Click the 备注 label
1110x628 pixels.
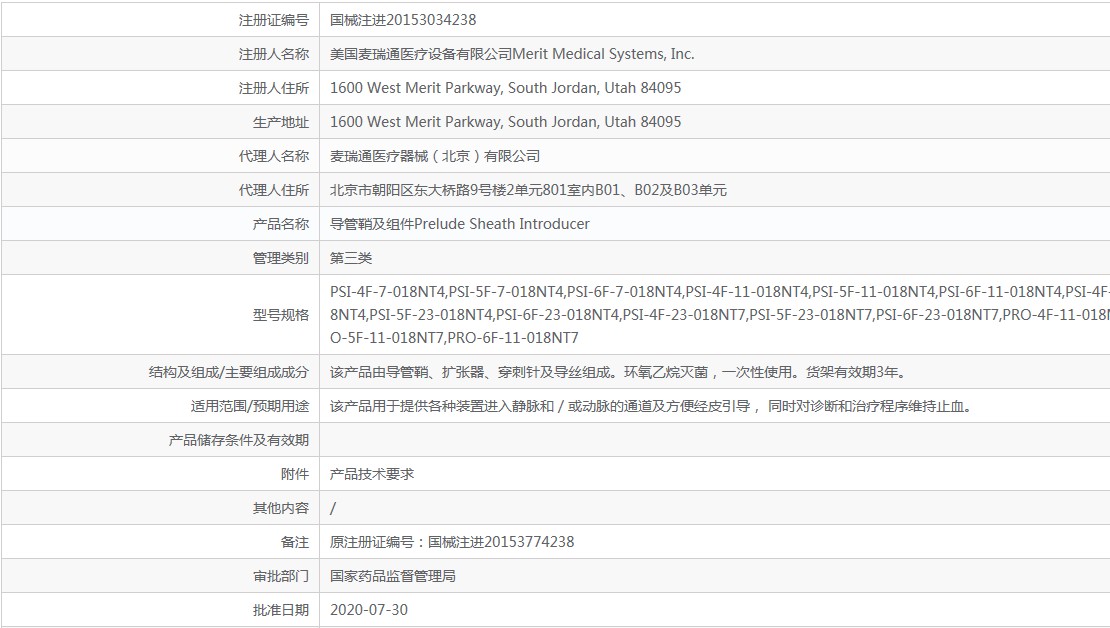click(x=295, y=542)
